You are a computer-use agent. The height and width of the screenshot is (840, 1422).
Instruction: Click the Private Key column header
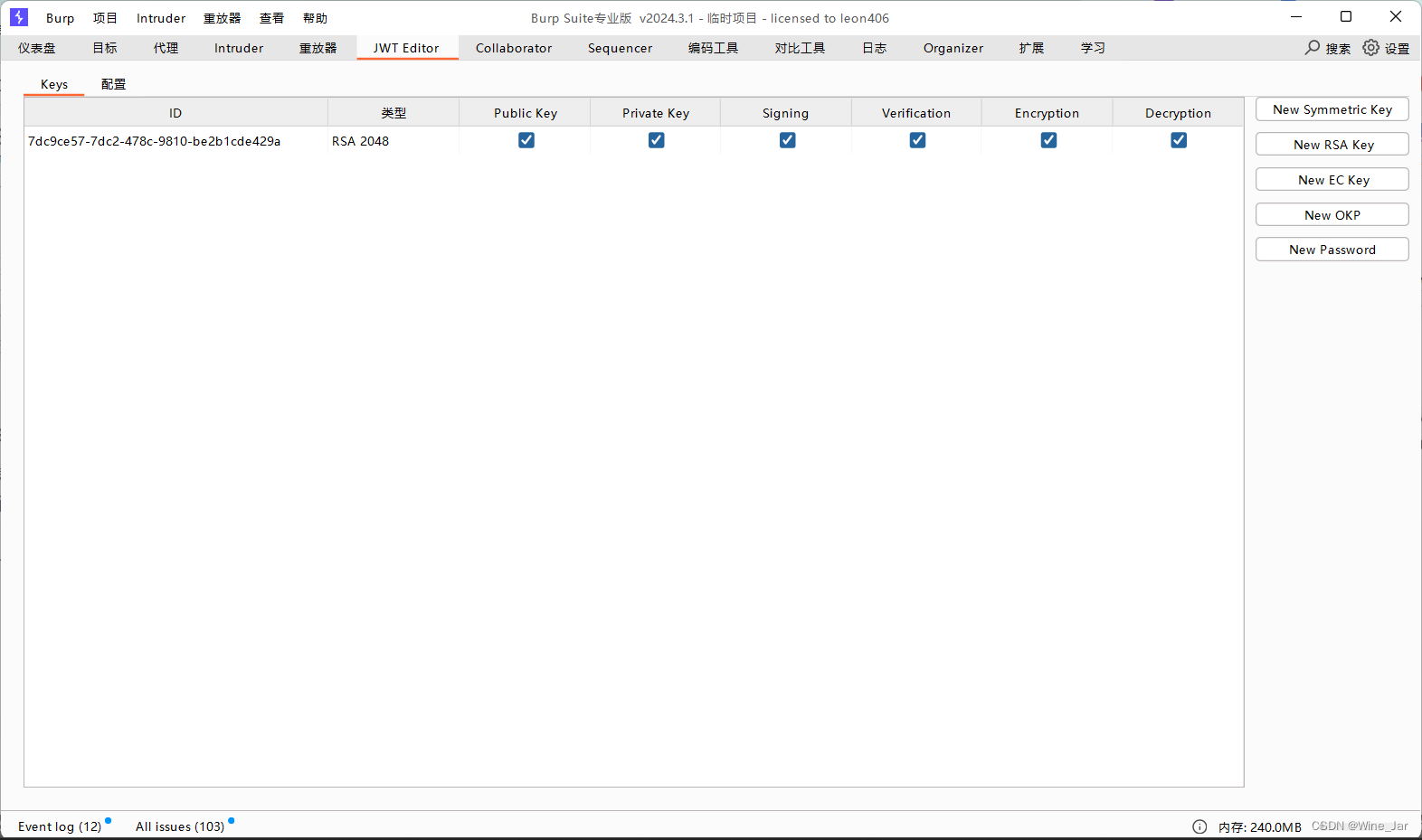[656, 113]
